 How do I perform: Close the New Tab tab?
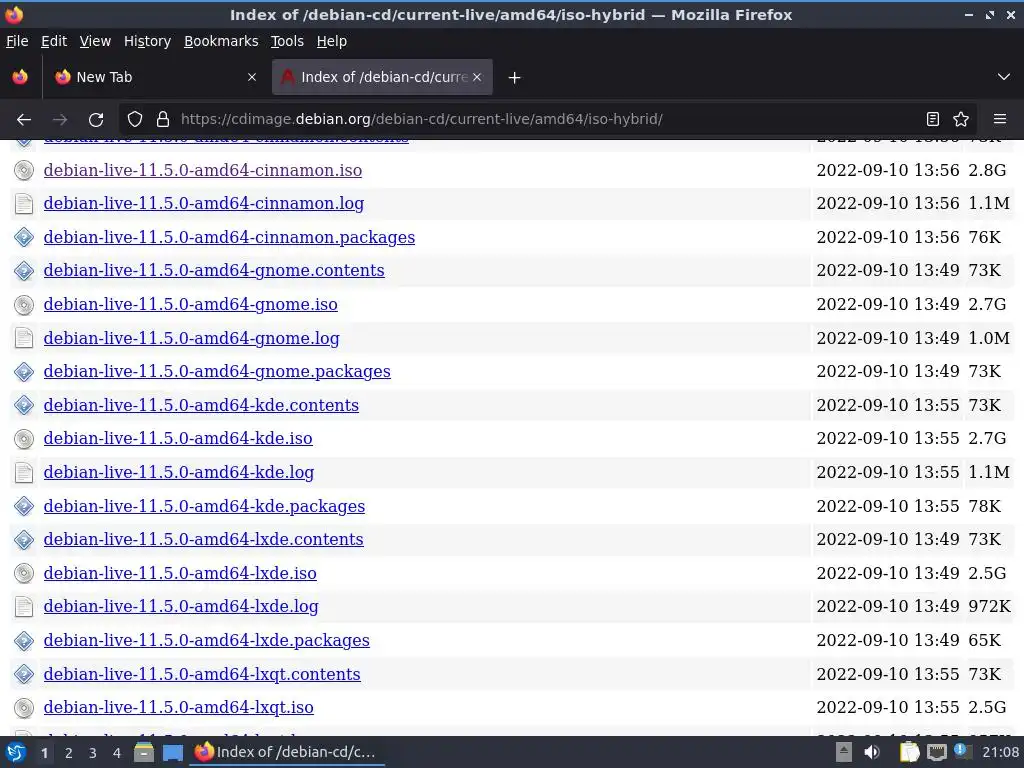pyautogui.click(x=252, y=77)
